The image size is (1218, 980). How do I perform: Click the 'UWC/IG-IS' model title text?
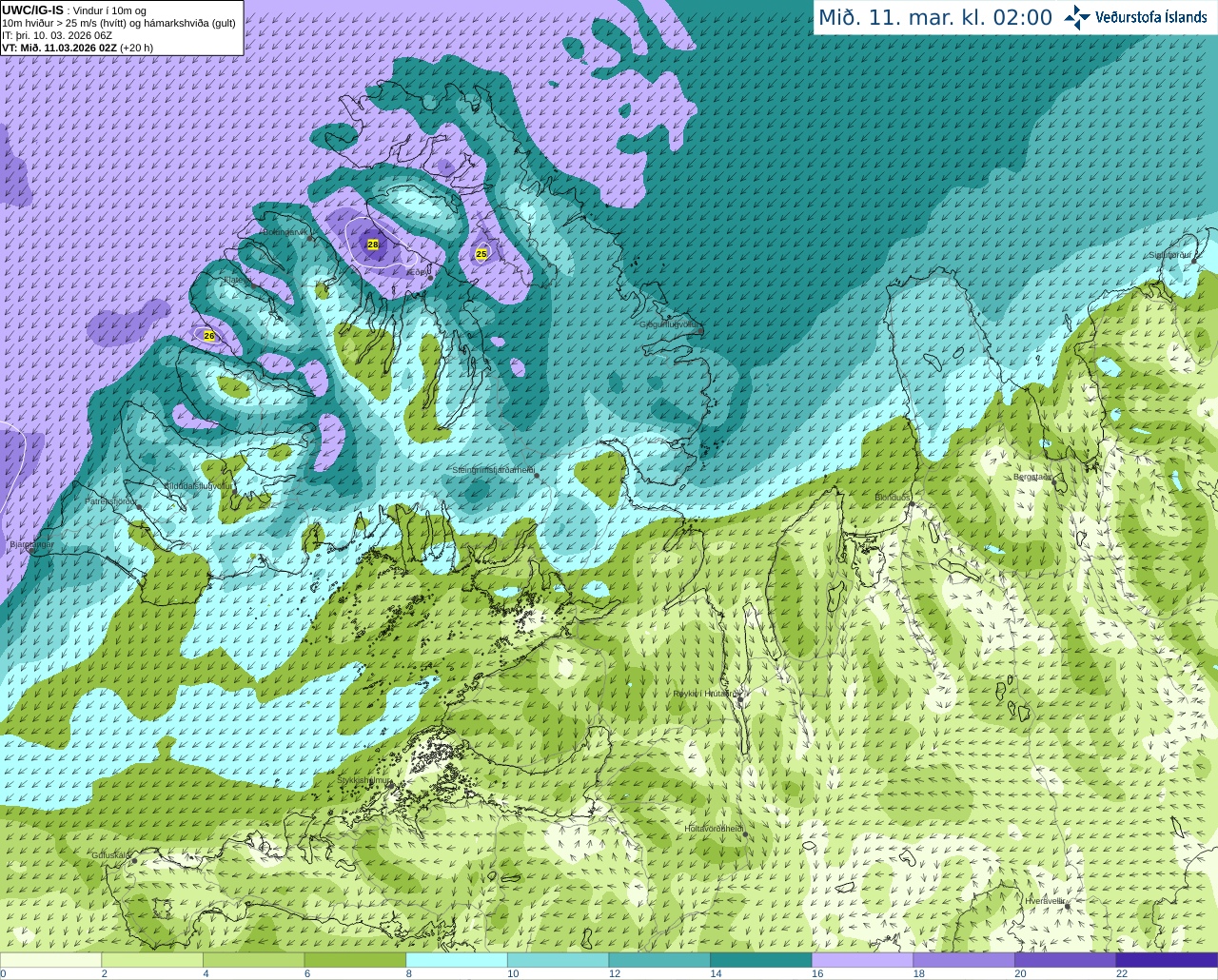pos(33,10)
